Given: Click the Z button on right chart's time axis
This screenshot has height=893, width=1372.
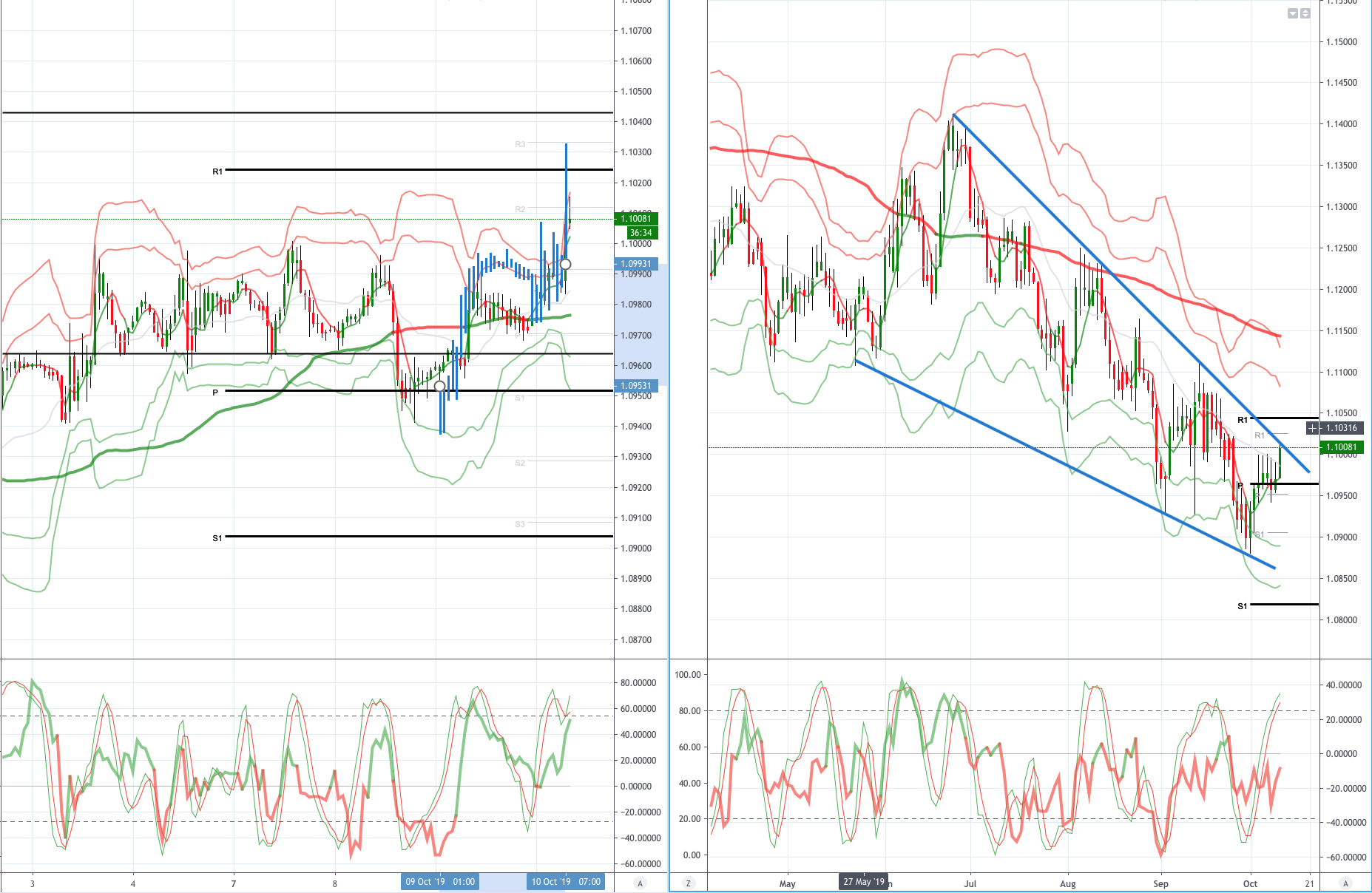Looking at the screenshot, I should tap(689, 883).
